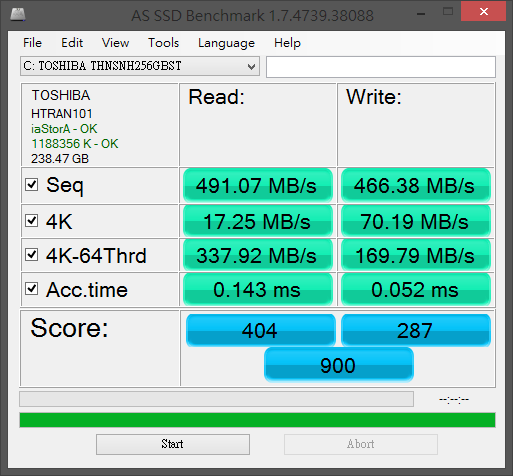Click 4K read result 17.25 MB/s
The height and width of the screenshot is (476, 513).
pos(258,221)
